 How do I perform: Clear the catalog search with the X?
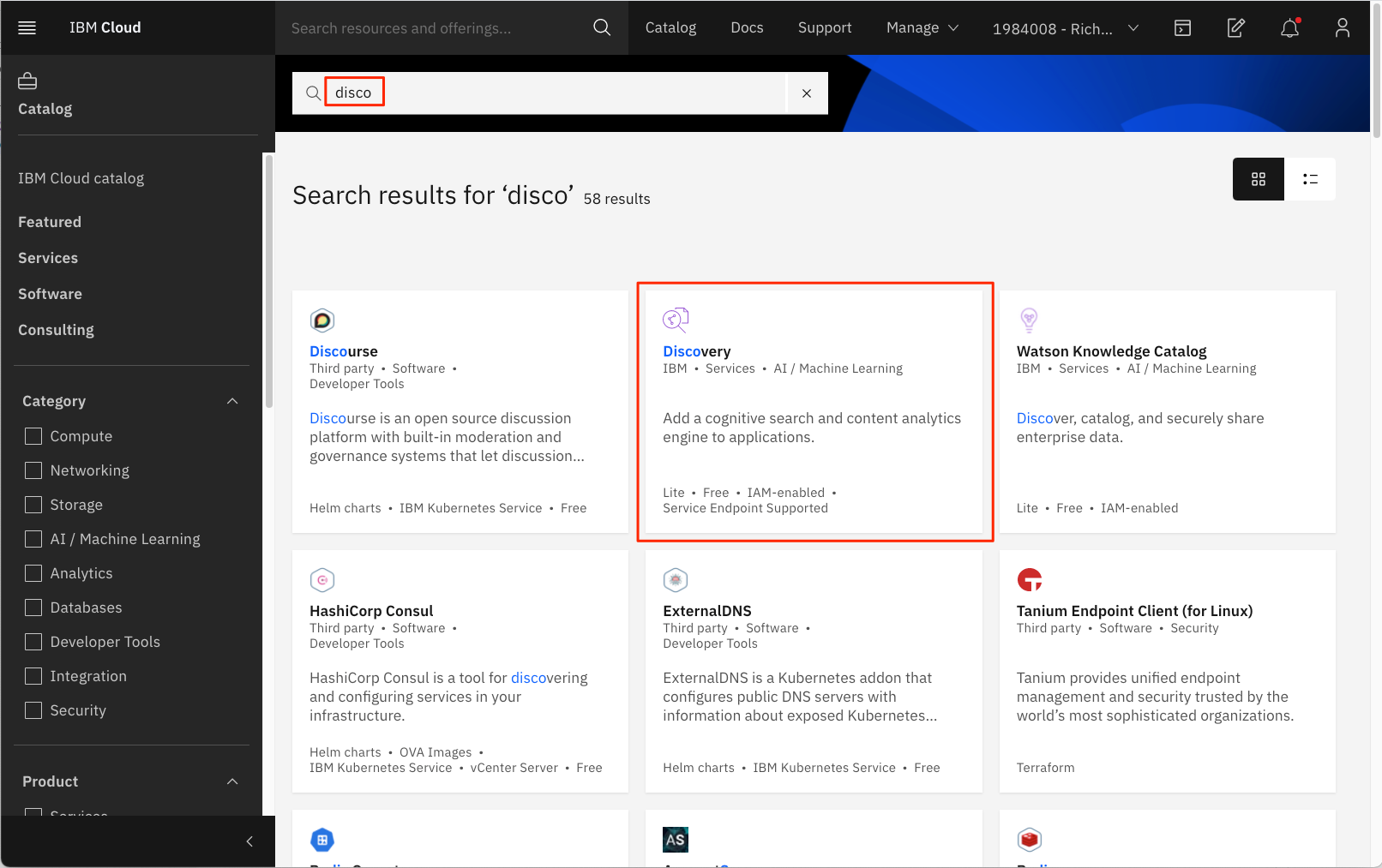(807, 93)
